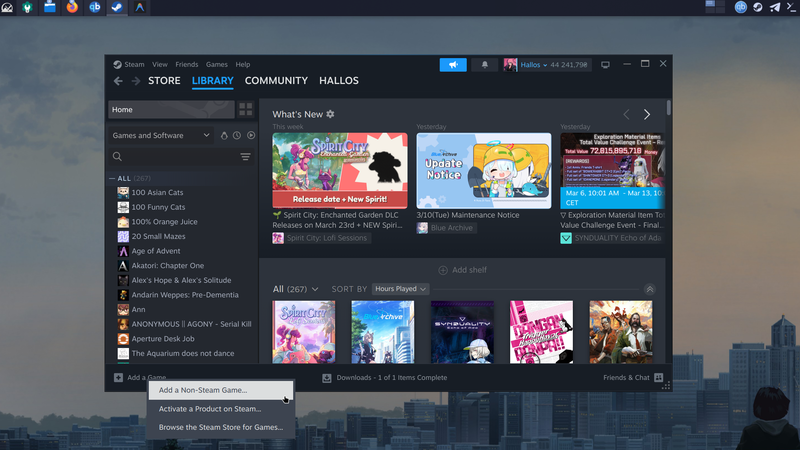Open Spirit City Release date news thumbnail
800x450 pixels.
coord(340,170)
